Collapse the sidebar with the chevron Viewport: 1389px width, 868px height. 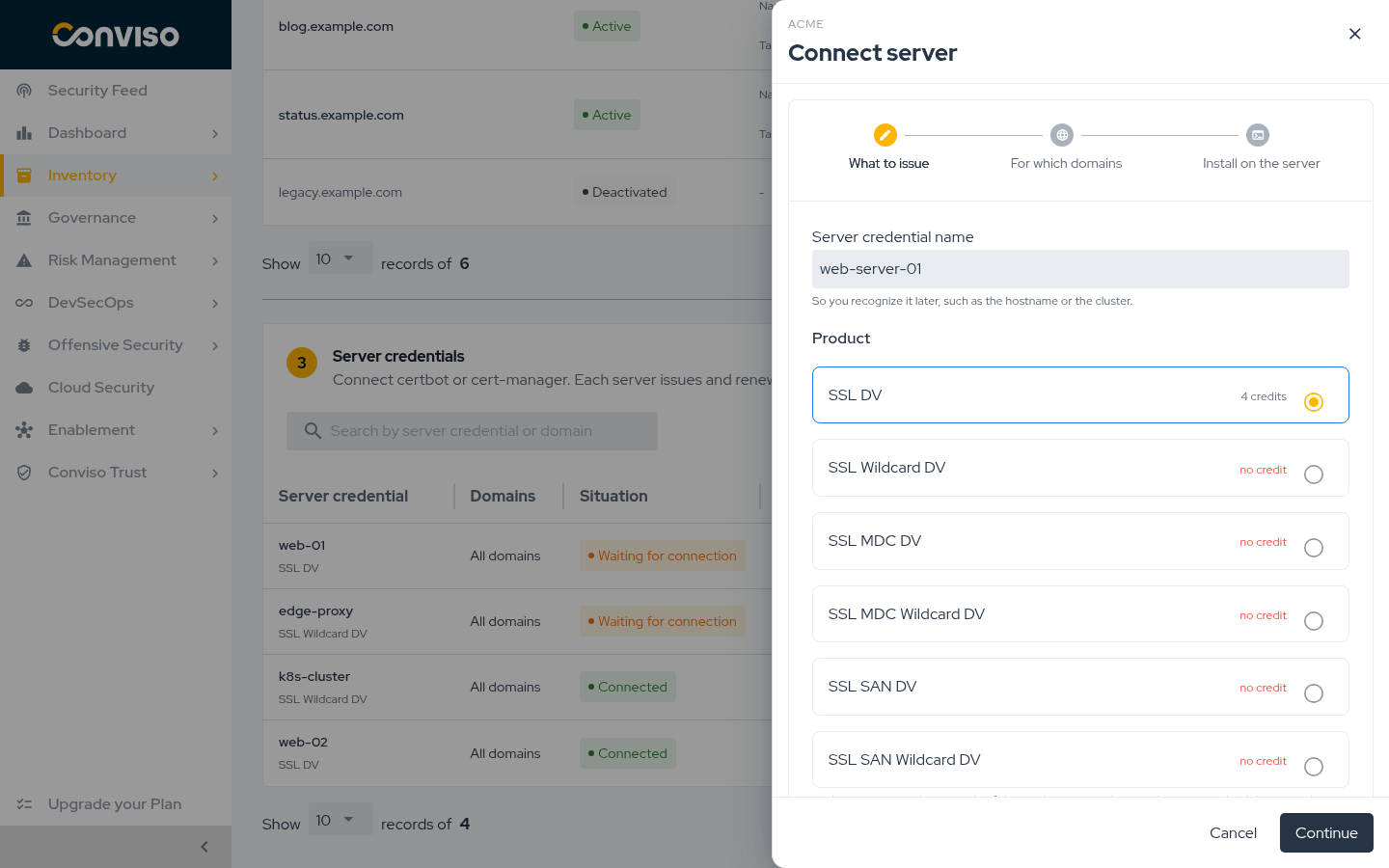204,847
